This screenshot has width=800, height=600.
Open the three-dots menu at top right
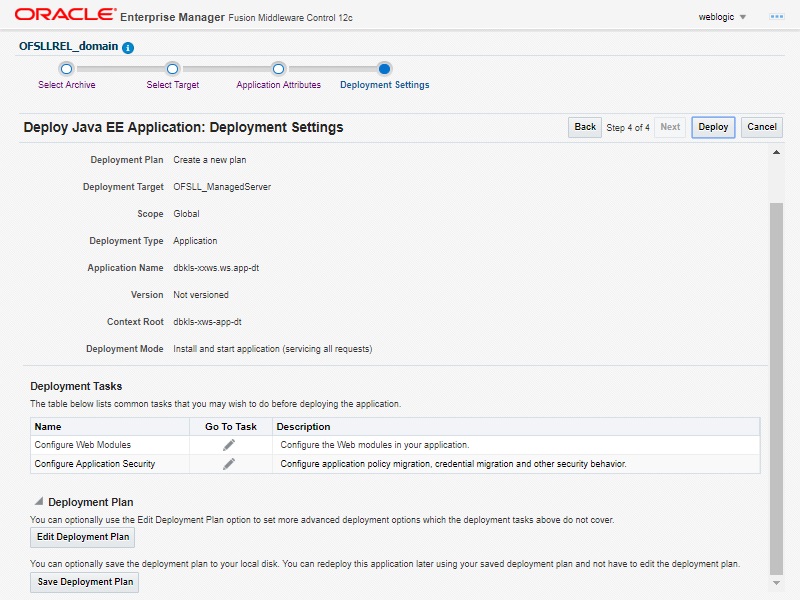777,17
